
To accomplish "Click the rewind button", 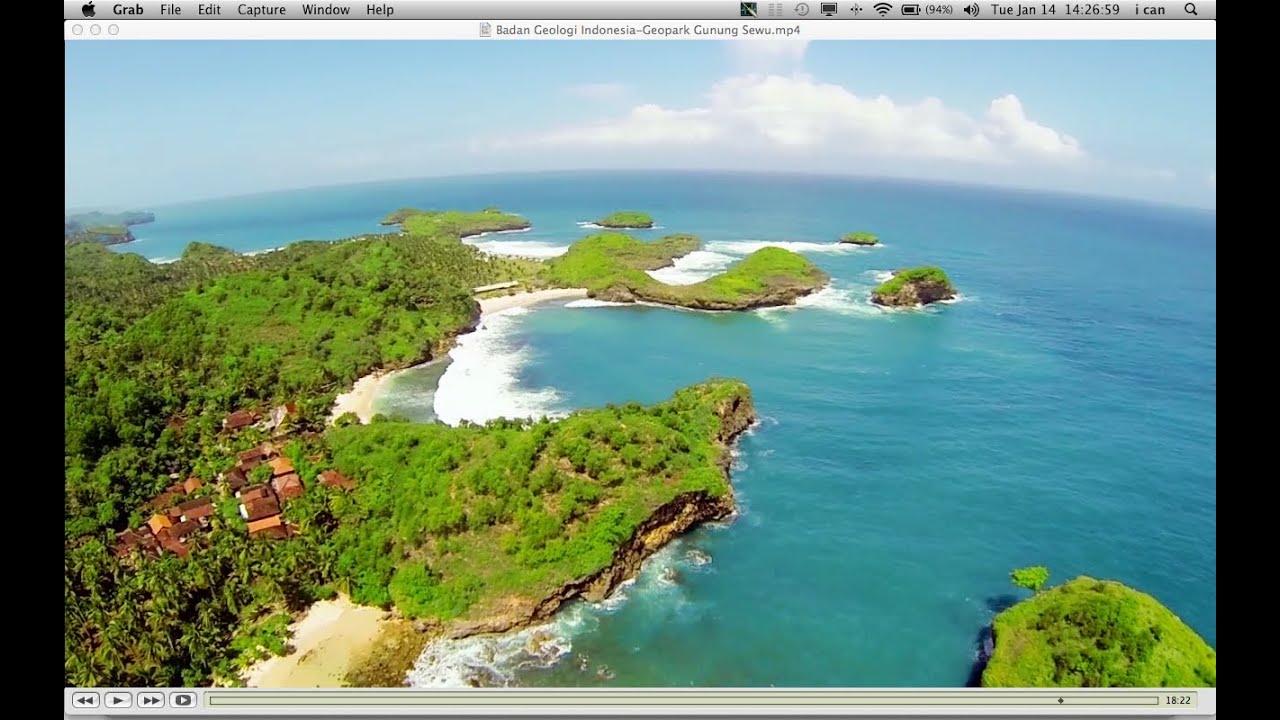I will coord(86,700).
